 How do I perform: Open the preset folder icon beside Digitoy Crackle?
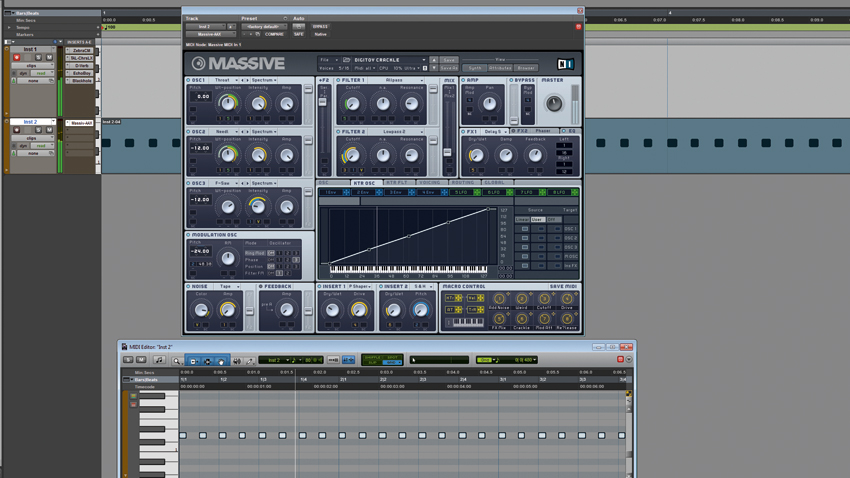346,60
